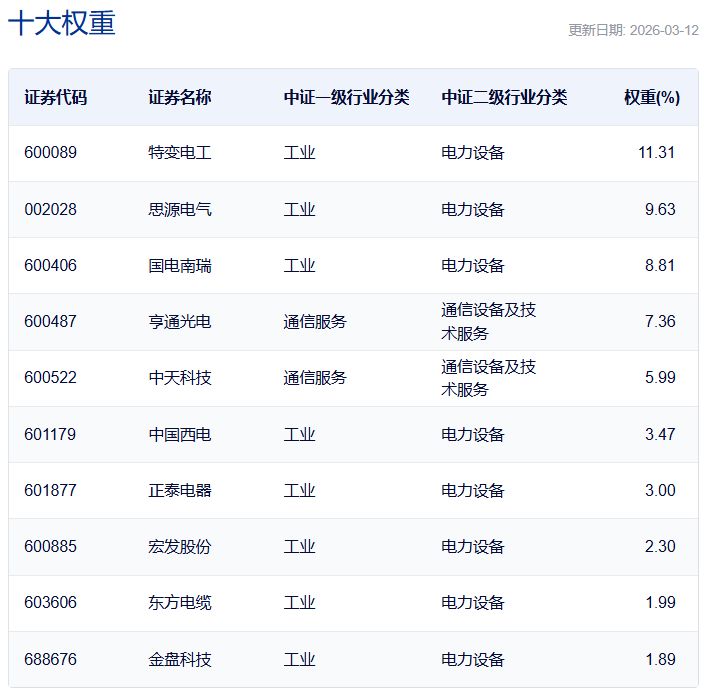Click the 证券代码 column header
707x692 pixels.
coord(55,97)
